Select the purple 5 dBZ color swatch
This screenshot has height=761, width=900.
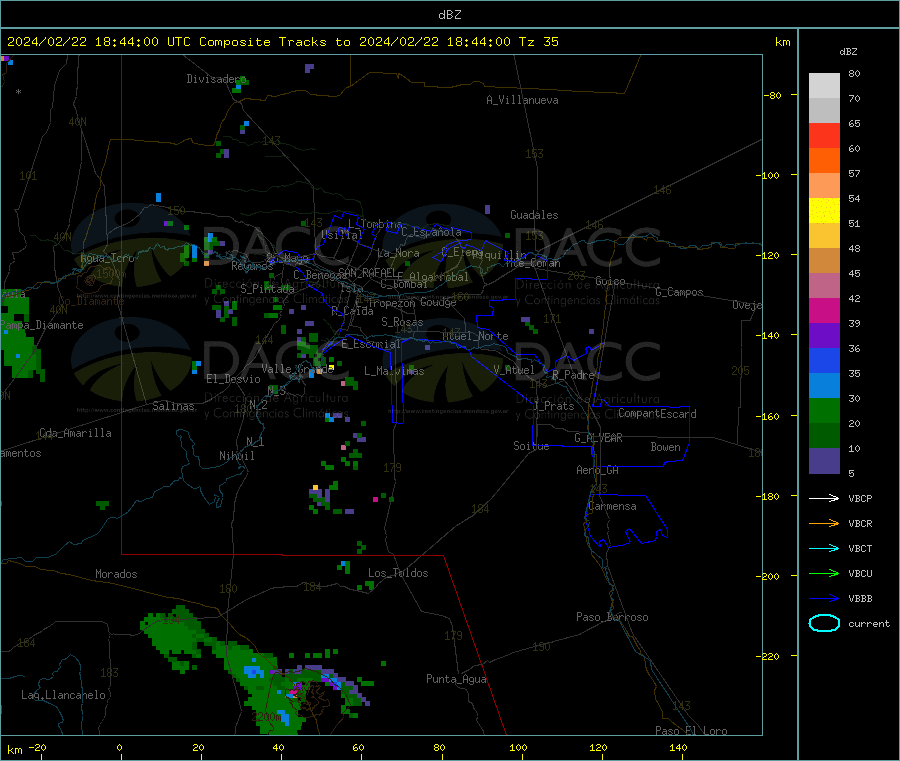click(x=824, y=461)
